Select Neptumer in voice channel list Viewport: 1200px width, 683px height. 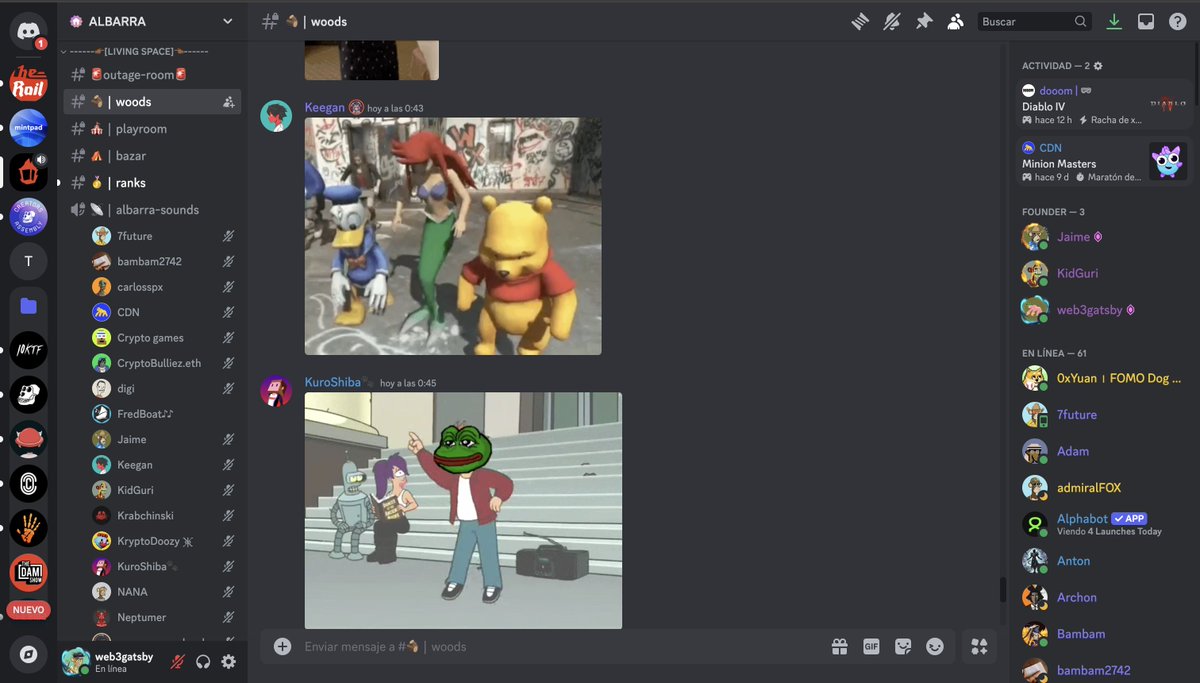165,617
